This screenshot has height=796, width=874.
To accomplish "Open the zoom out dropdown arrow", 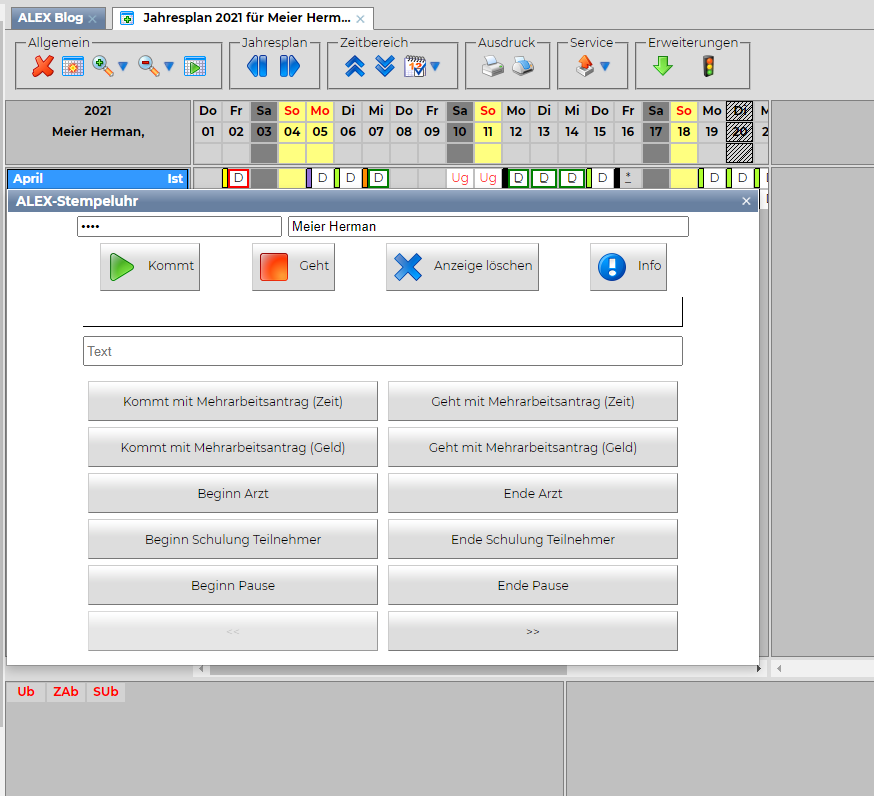I will point(168,67).
